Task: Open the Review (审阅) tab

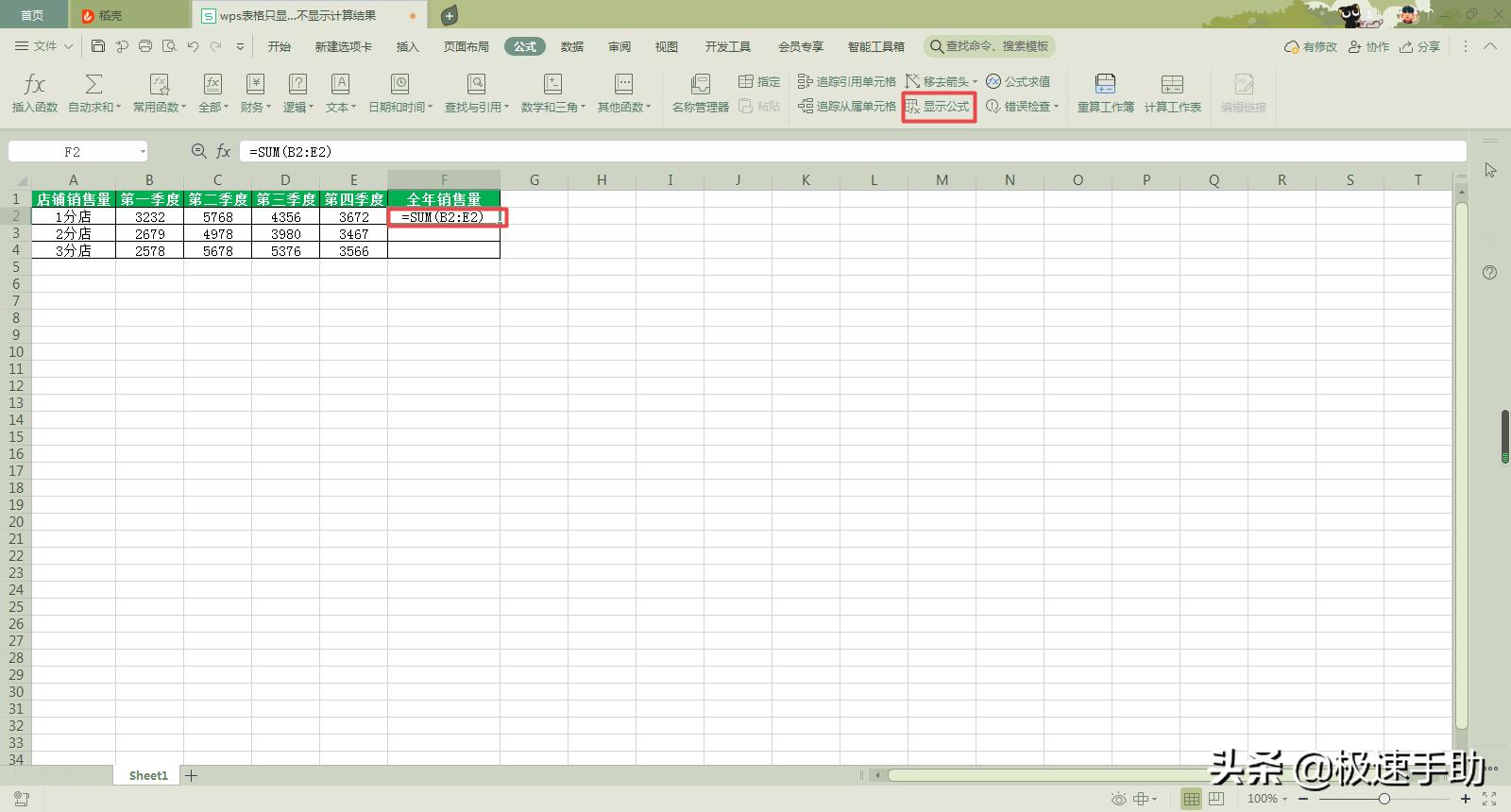Action: 620,46
